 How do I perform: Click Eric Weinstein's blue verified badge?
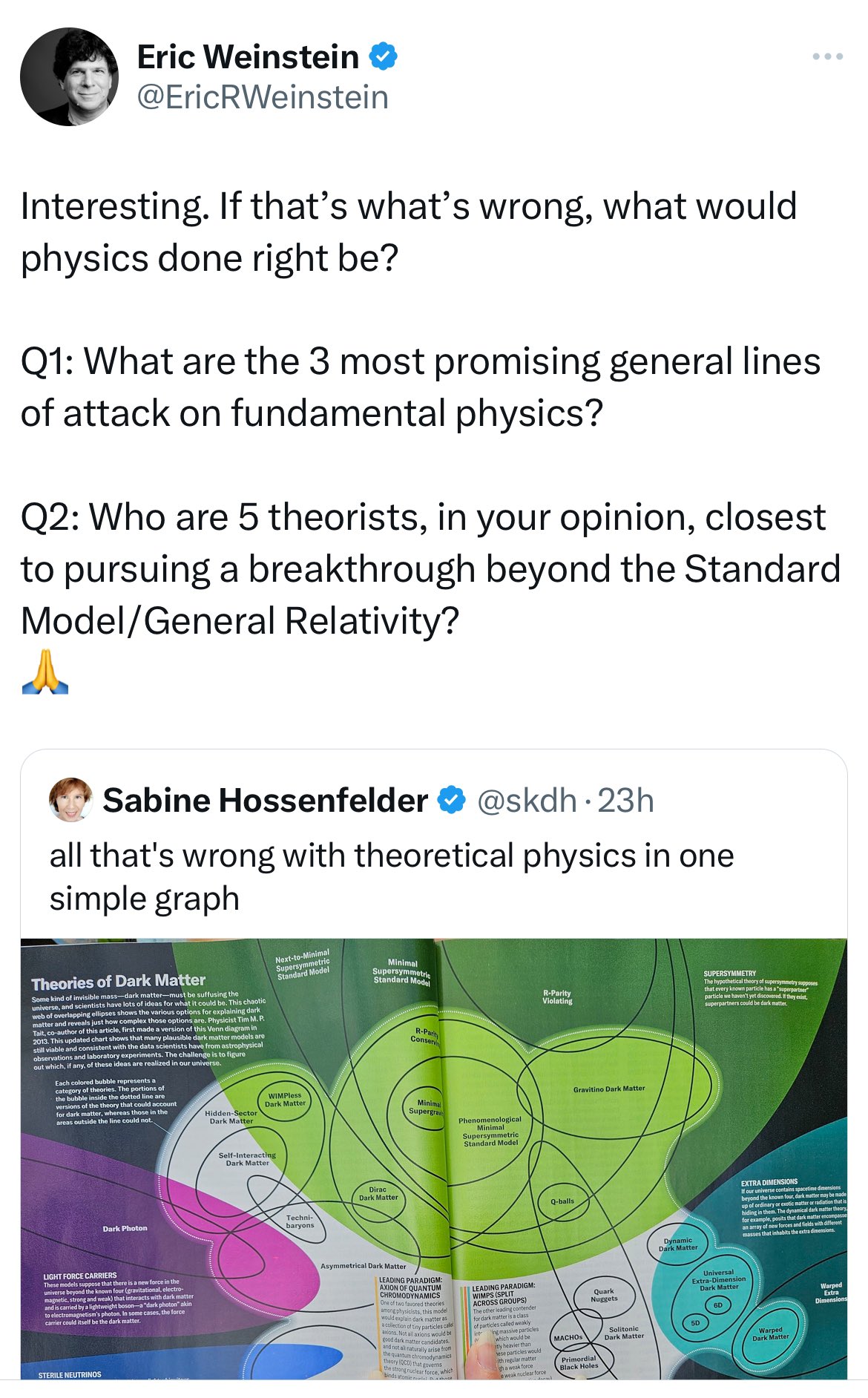pyautogui.click(x=383, y=57)
